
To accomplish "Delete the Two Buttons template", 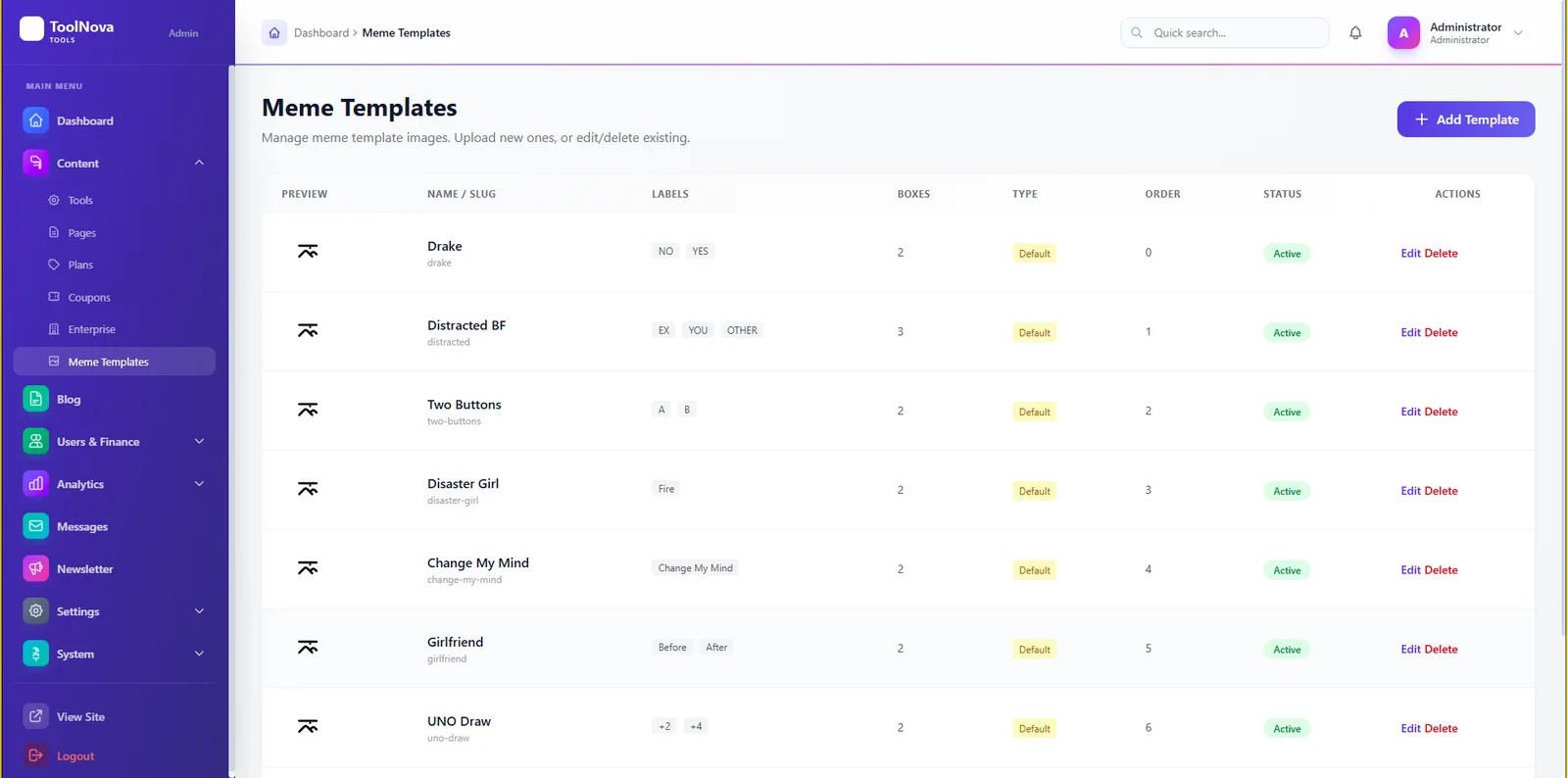I will [1441, 413].
